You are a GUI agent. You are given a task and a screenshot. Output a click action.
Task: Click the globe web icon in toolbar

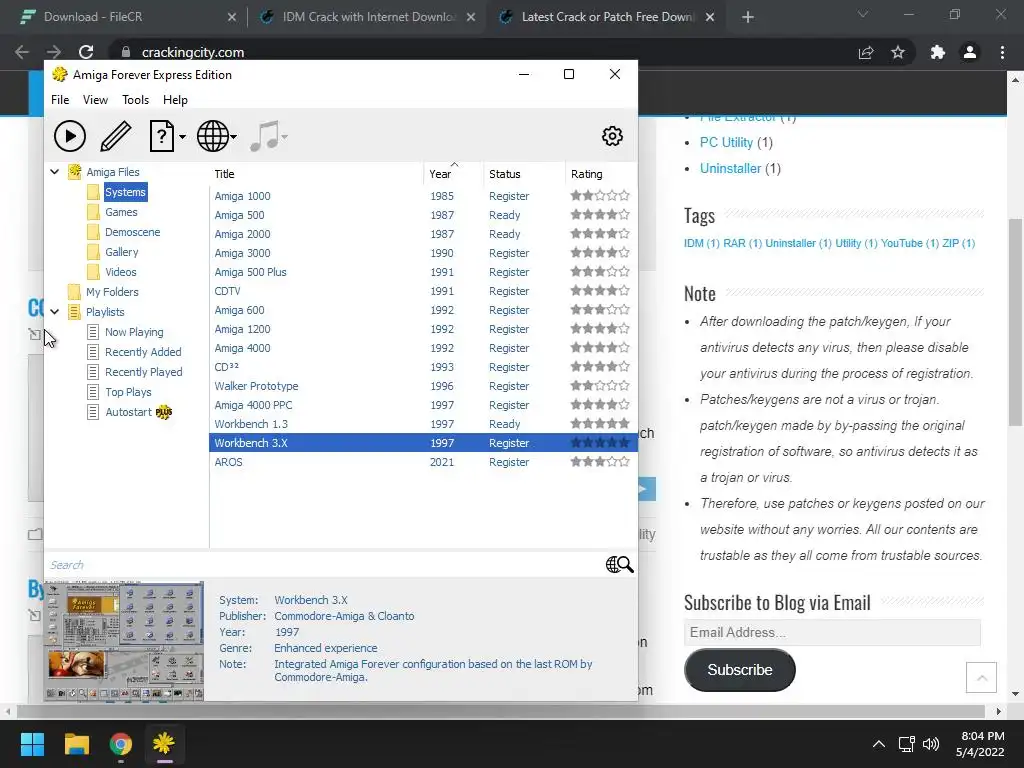pos(213,136)
